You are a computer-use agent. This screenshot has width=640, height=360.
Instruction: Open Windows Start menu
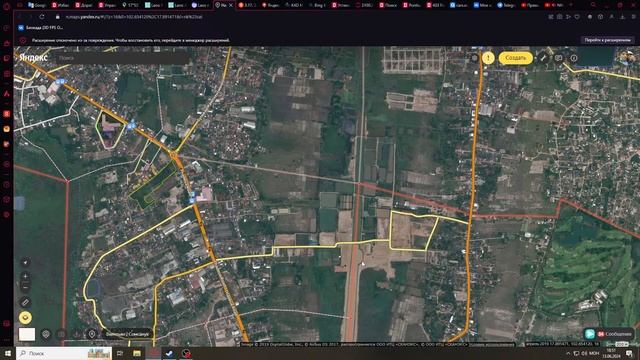click(x=7, y=353)
